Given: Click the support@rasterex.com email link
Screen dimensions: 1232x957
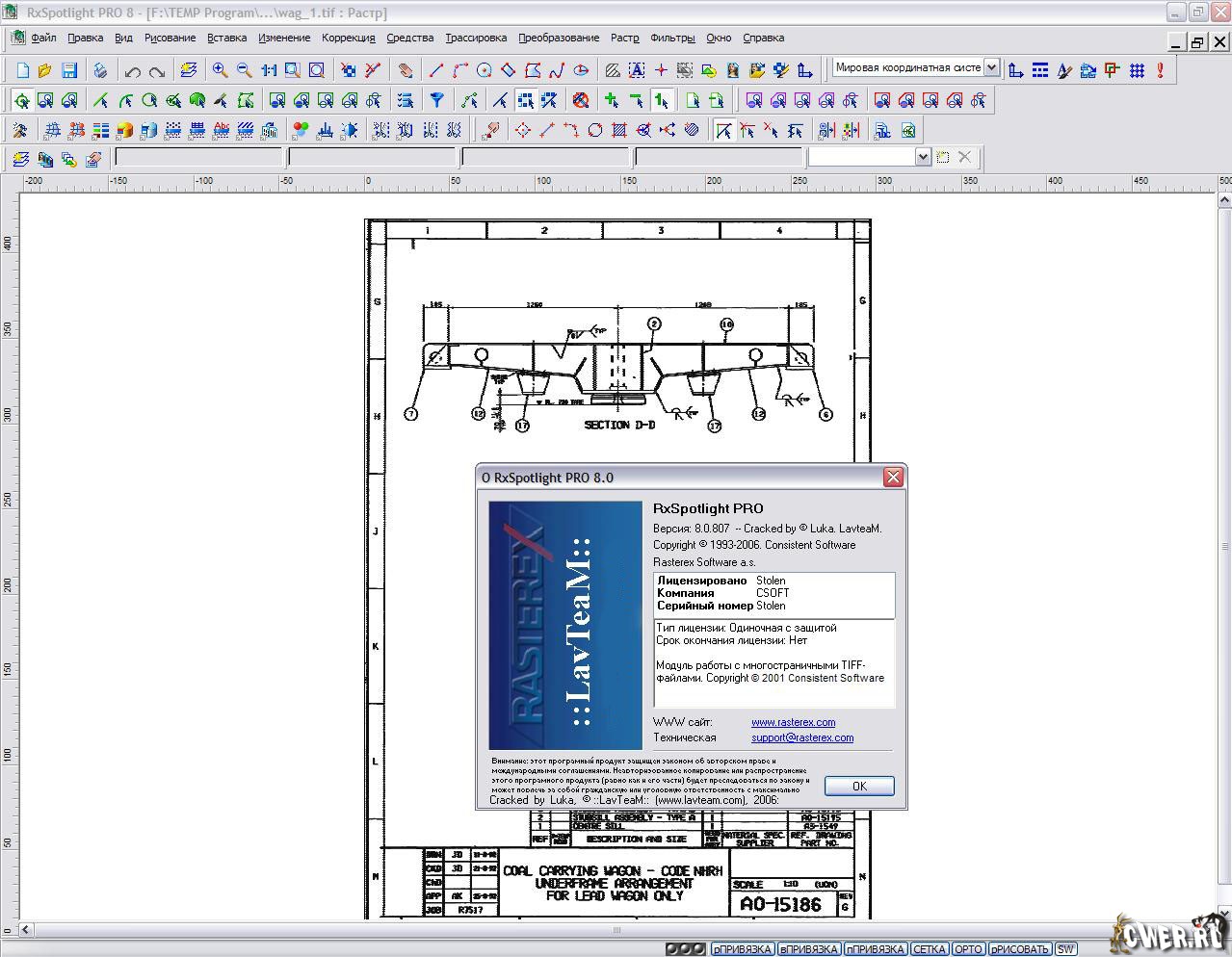Looking at the screenshot, I should tap(802, 737).
